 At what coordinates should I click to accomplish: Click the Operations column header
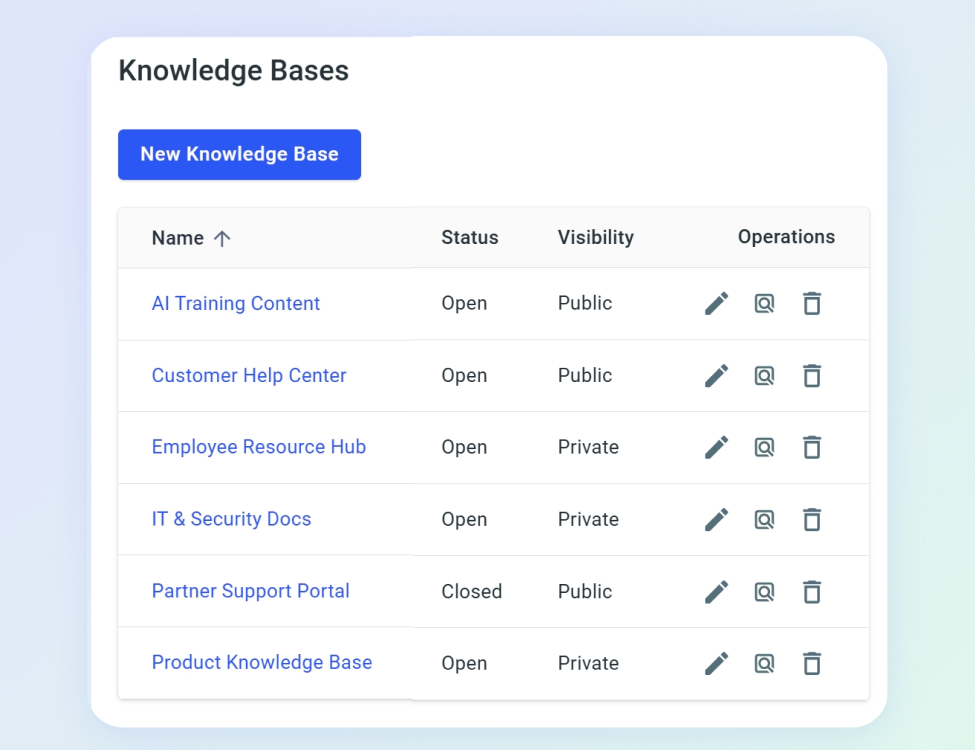[787, 237]
